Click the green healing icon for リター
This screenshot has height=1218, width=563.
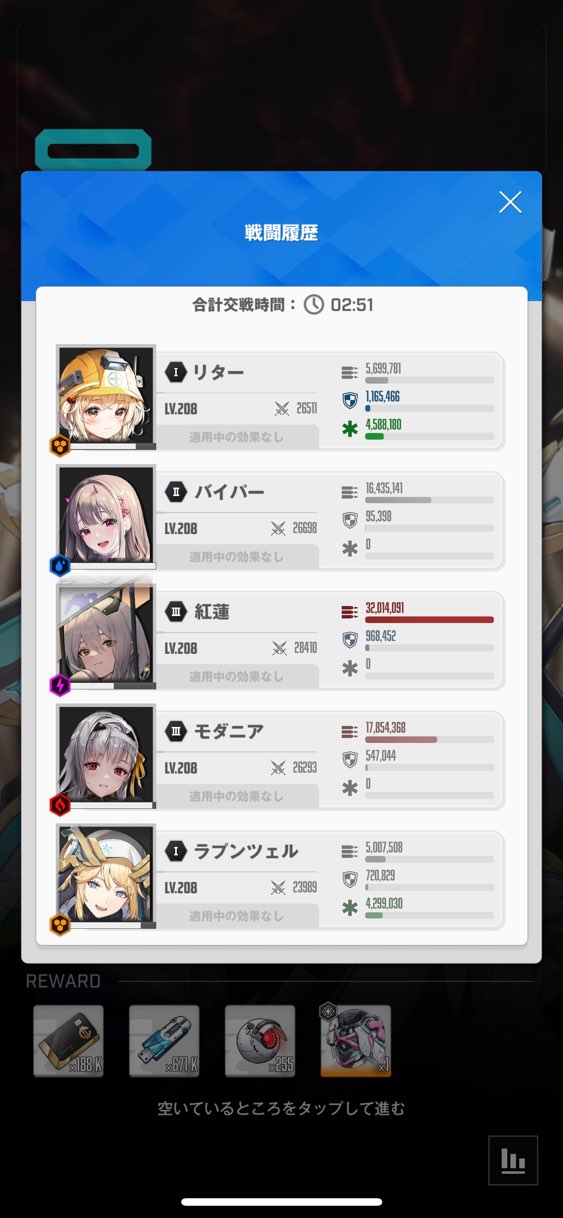coord(349,429)
